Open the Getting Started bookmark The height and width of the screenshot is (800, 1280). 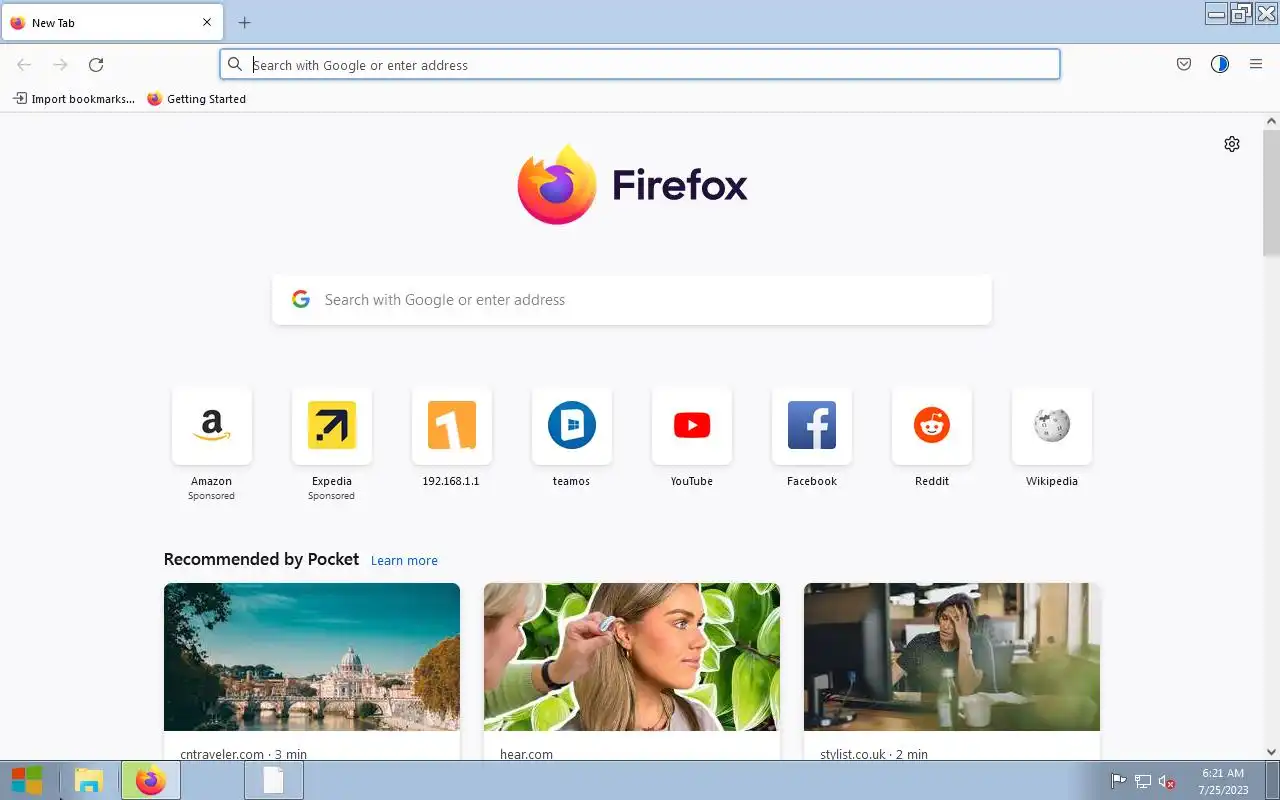(196, 99)
